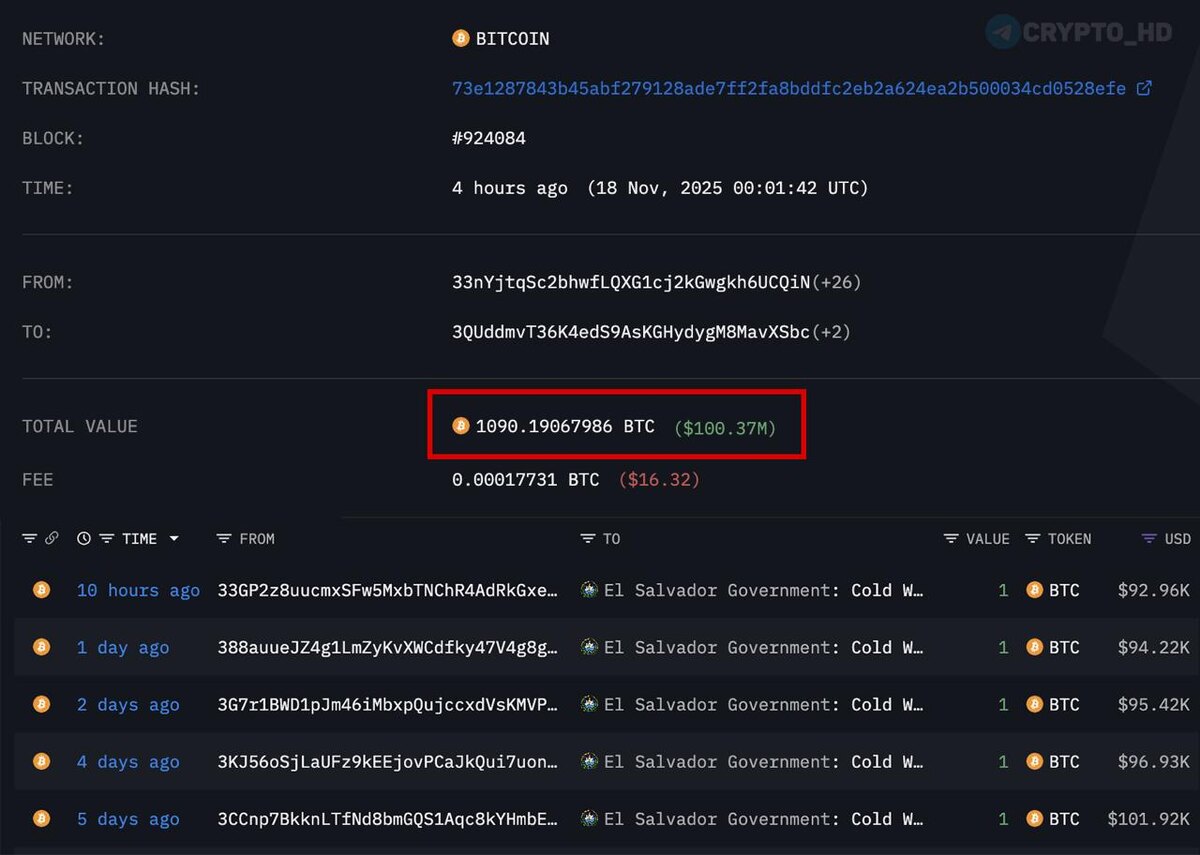Open the leftmost filter icon in table header

(30, 538)
